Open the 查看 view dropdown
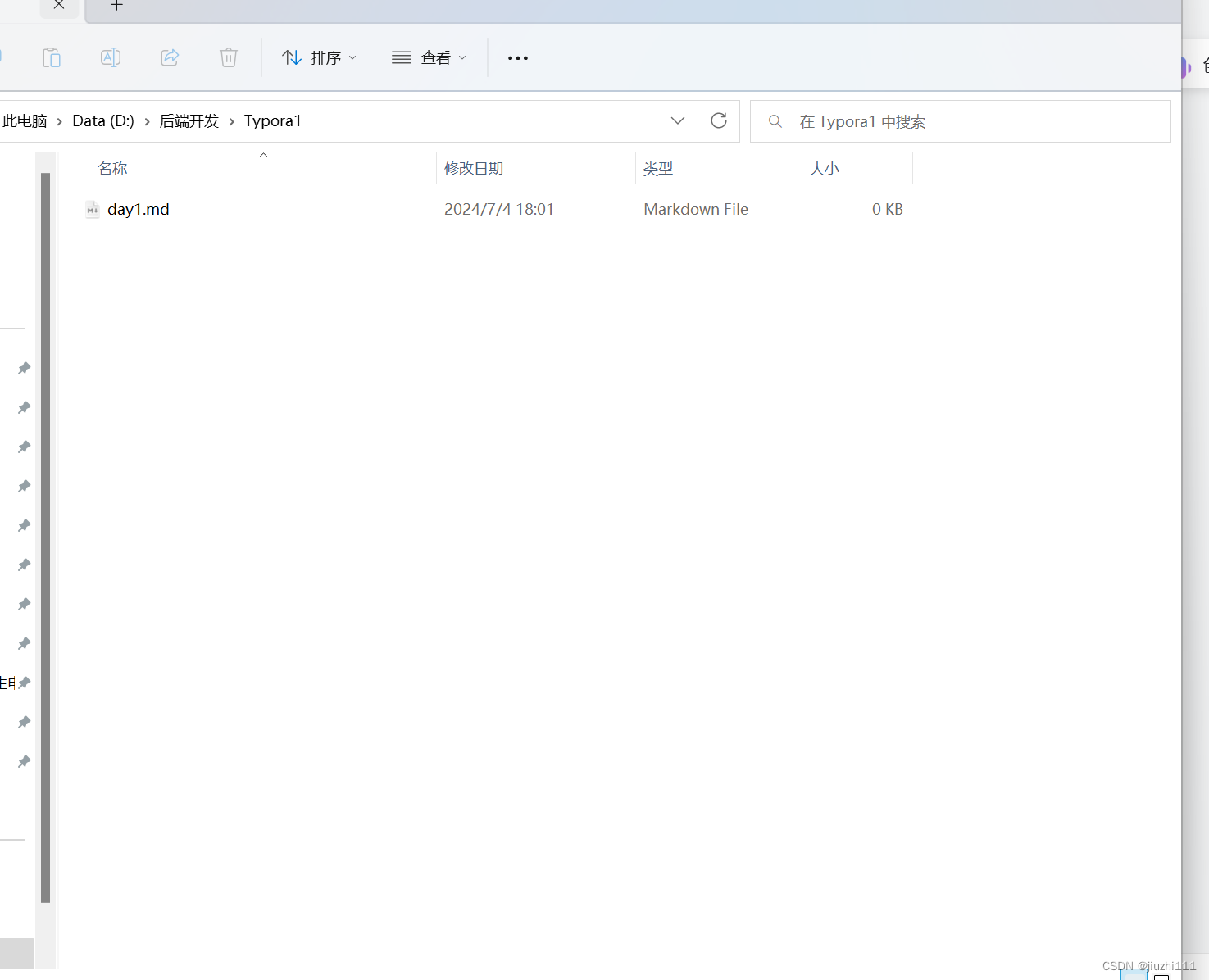The image size is (1209, 980). pos(429,57)
